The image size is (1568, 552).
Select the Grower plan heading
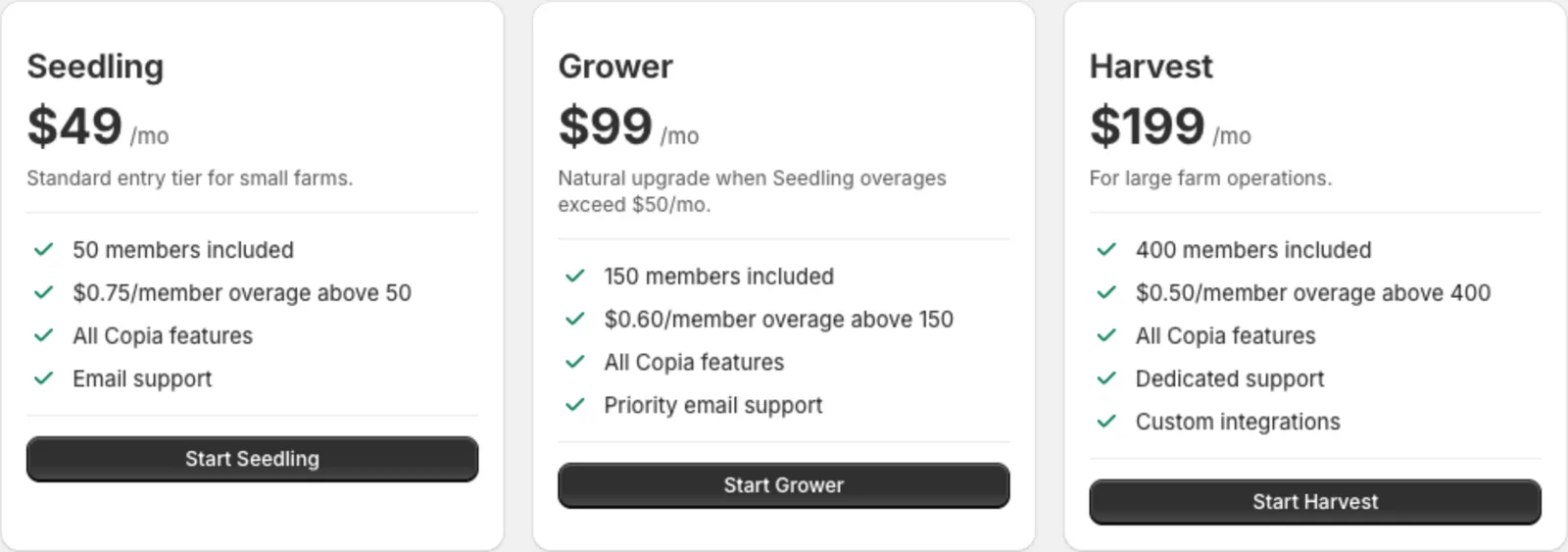coord(615,67)
